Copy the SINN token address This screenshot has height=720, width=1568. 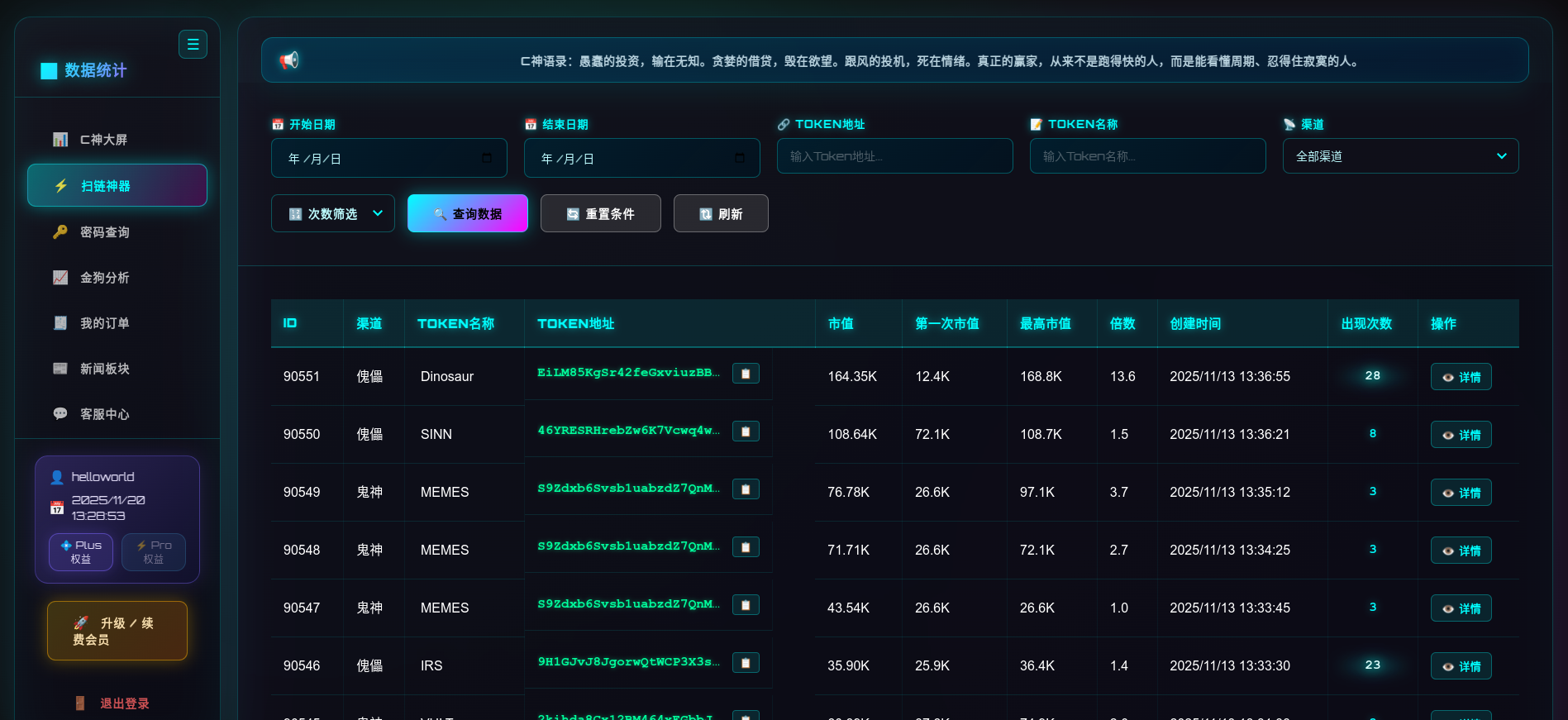(x=746, y=432)
